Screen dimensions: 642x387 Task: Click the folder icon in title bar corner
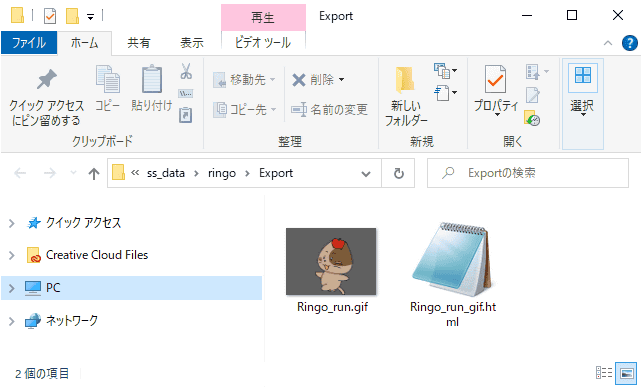coord(17,16)
